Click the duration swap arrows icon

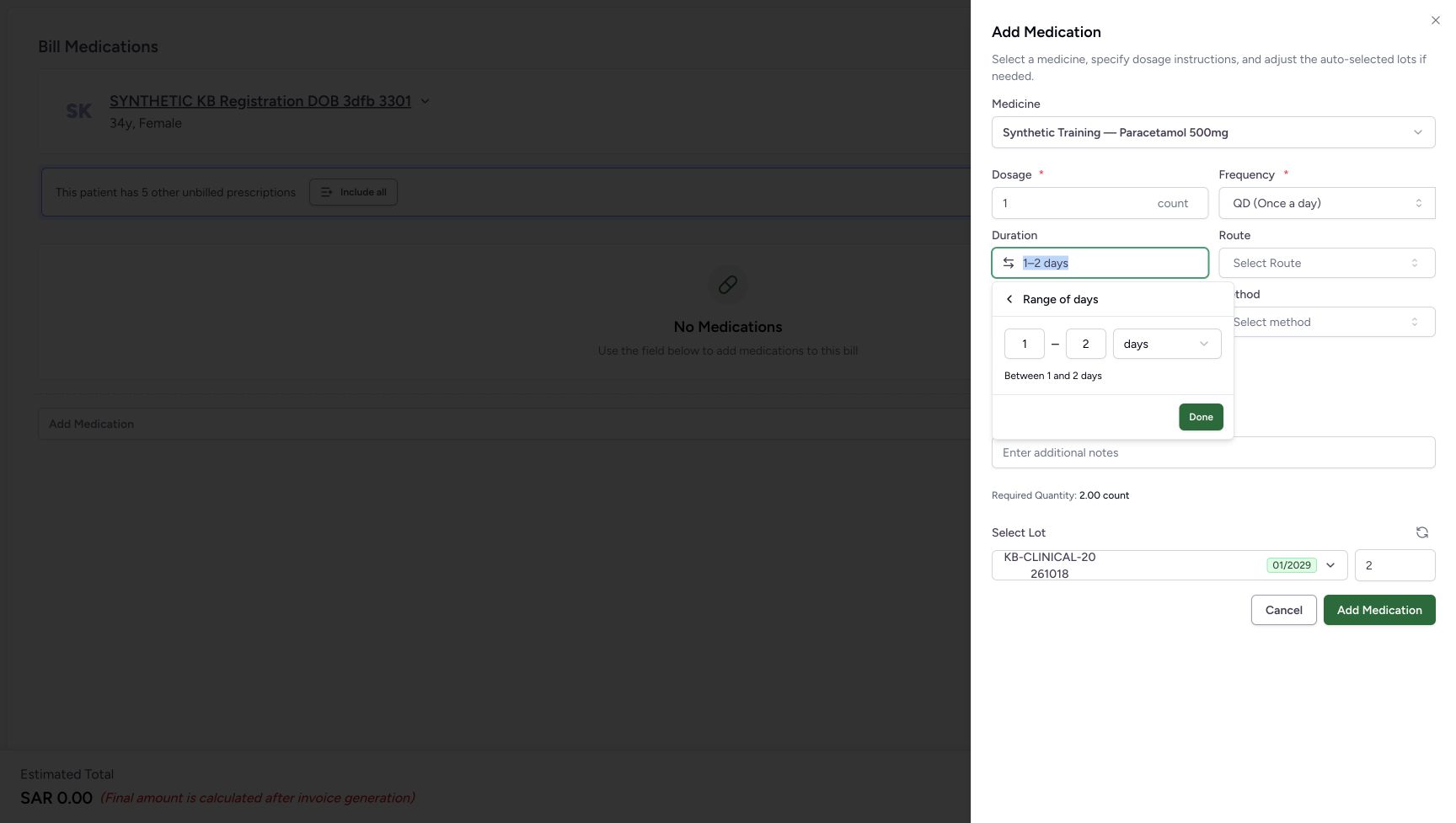click(1008, 263)
